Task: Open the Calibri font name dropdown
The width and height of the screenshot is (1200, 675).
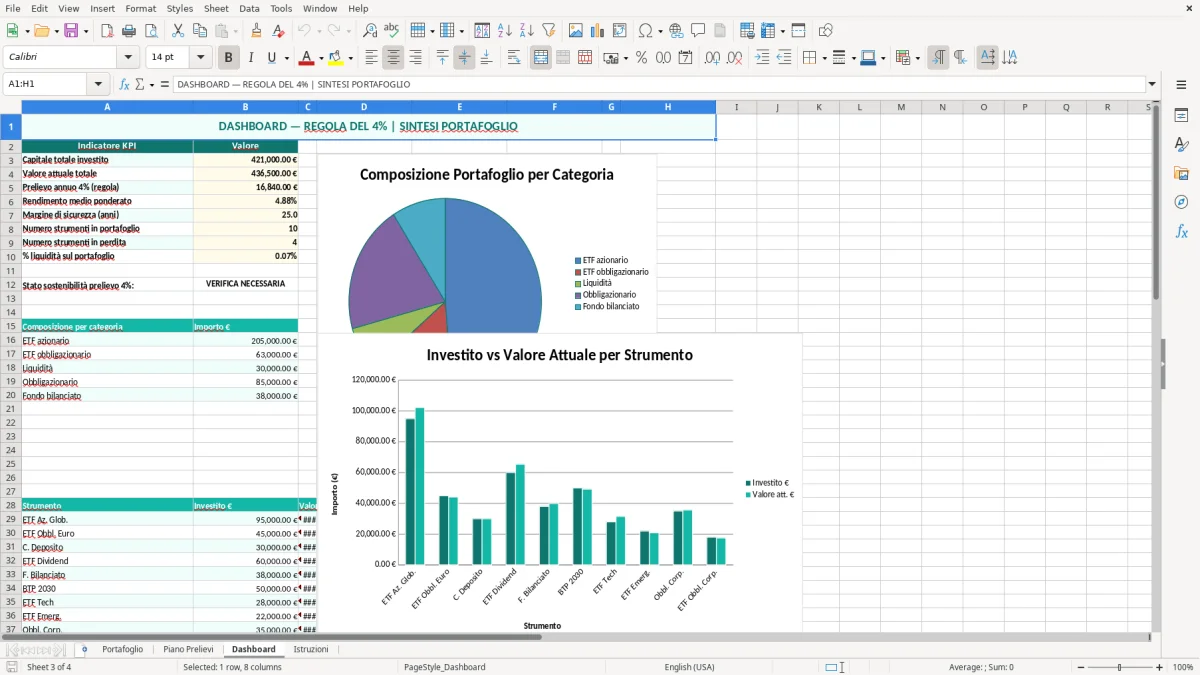Action: click(127, 58)
